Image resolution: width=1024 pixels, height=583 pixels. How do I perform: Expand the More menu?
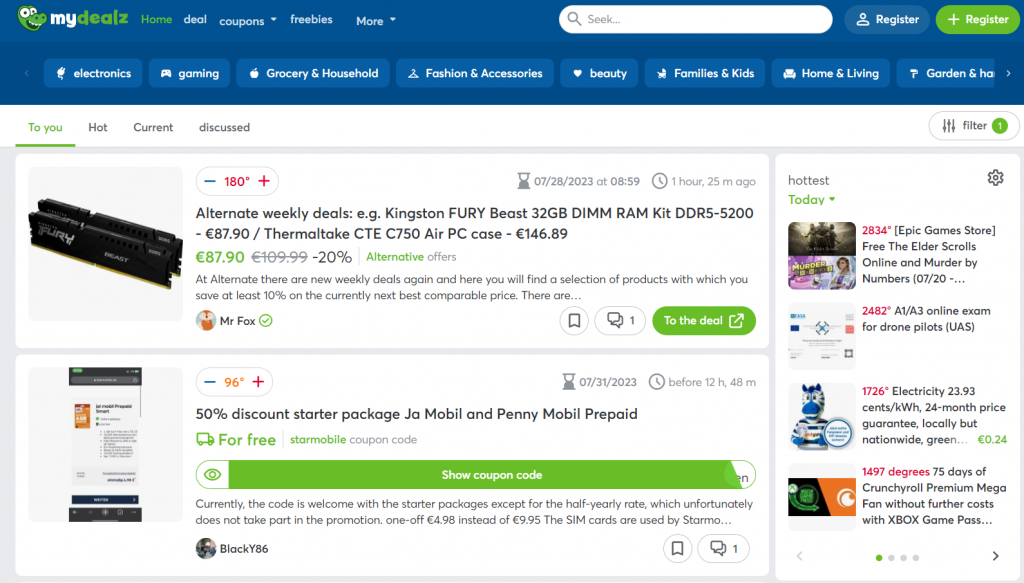pos(376,20)
